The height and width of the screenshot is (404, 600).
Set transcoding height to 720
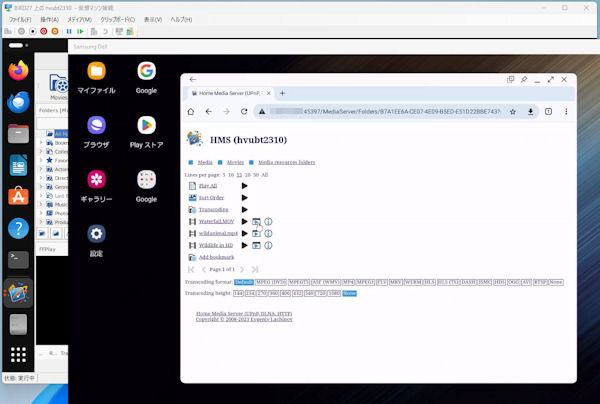coord(321,293)
